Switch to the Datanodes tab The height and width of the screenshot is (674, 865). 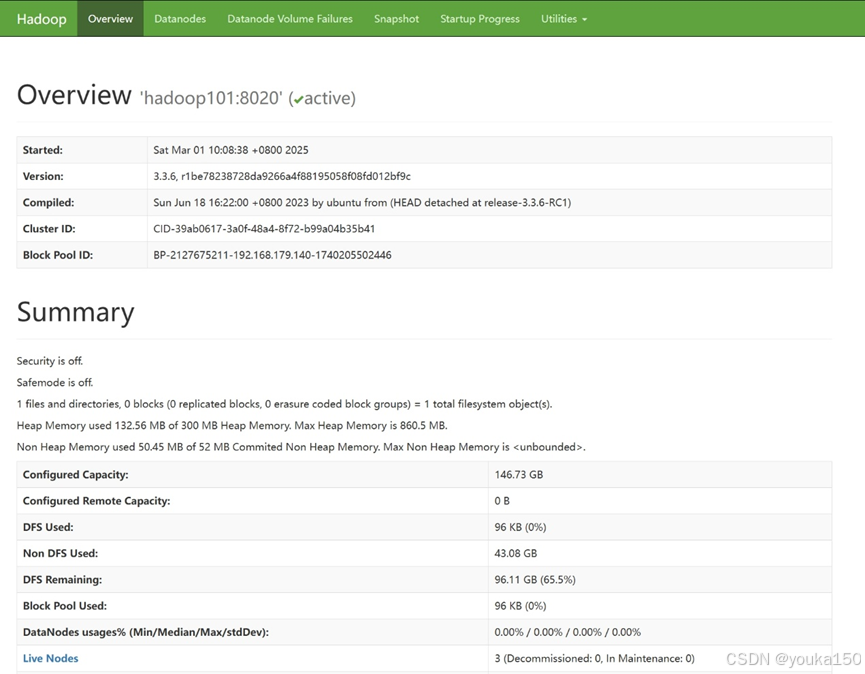180,19
